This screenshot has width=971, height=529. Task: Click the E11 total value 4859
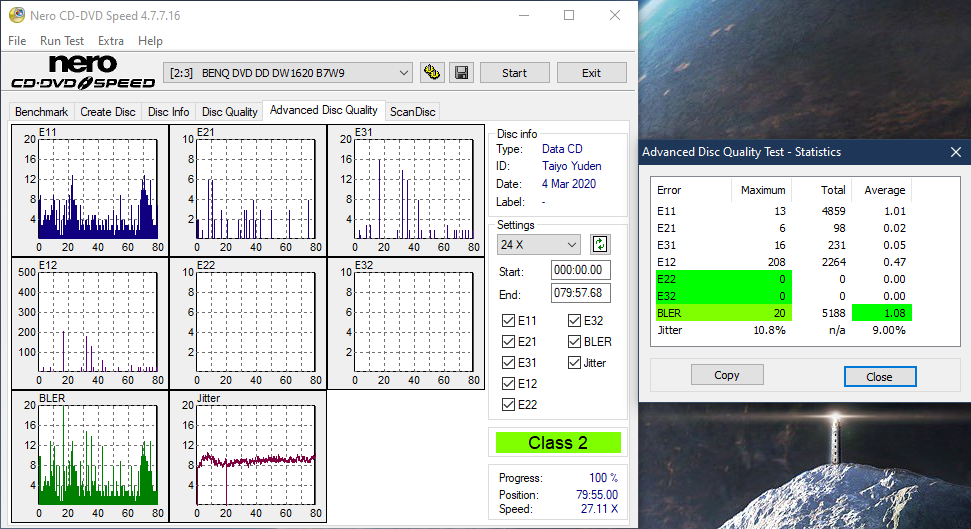834,211
